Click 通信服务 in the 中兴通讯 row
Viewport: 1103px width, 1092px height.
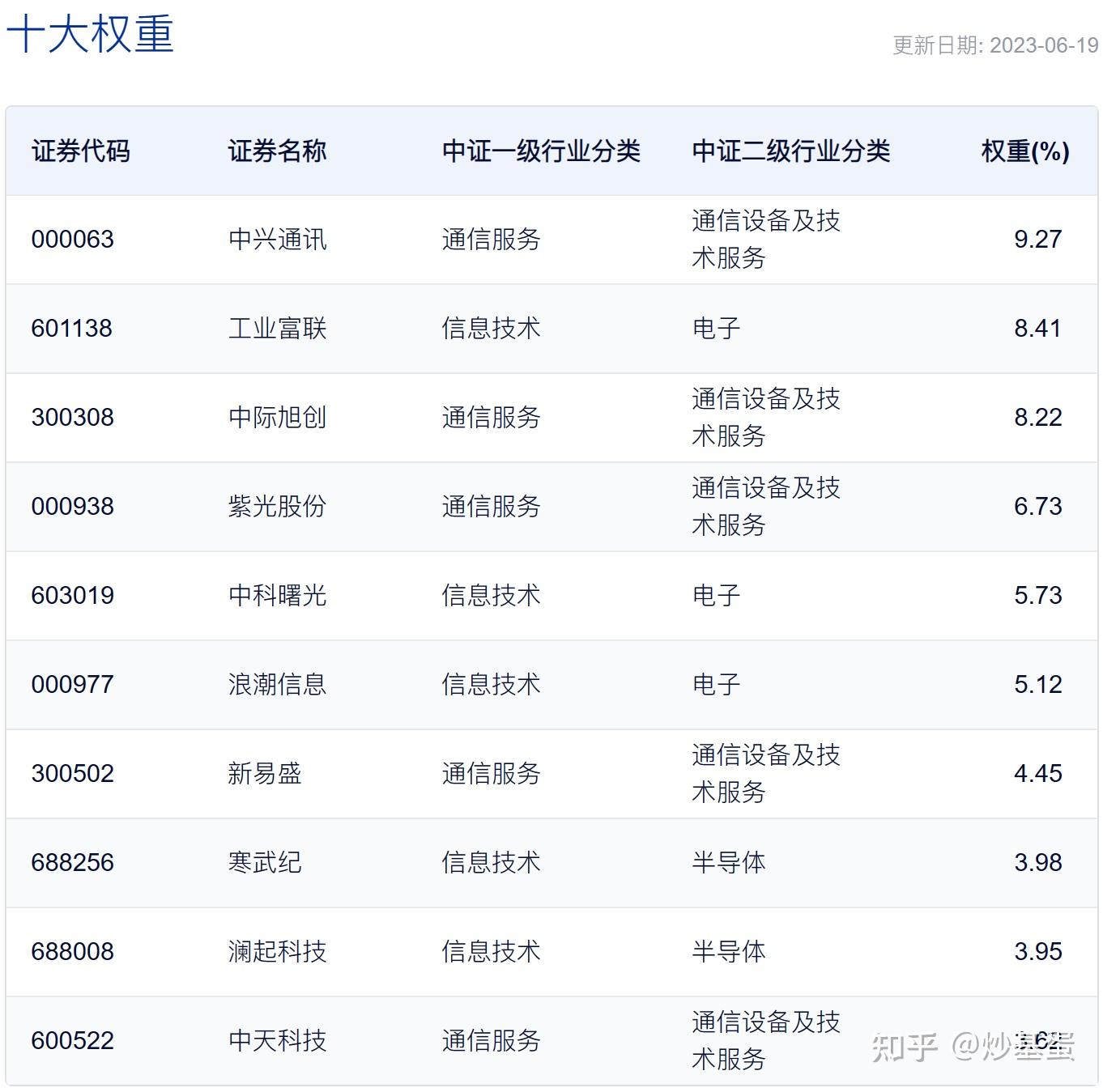click(492, 240)
